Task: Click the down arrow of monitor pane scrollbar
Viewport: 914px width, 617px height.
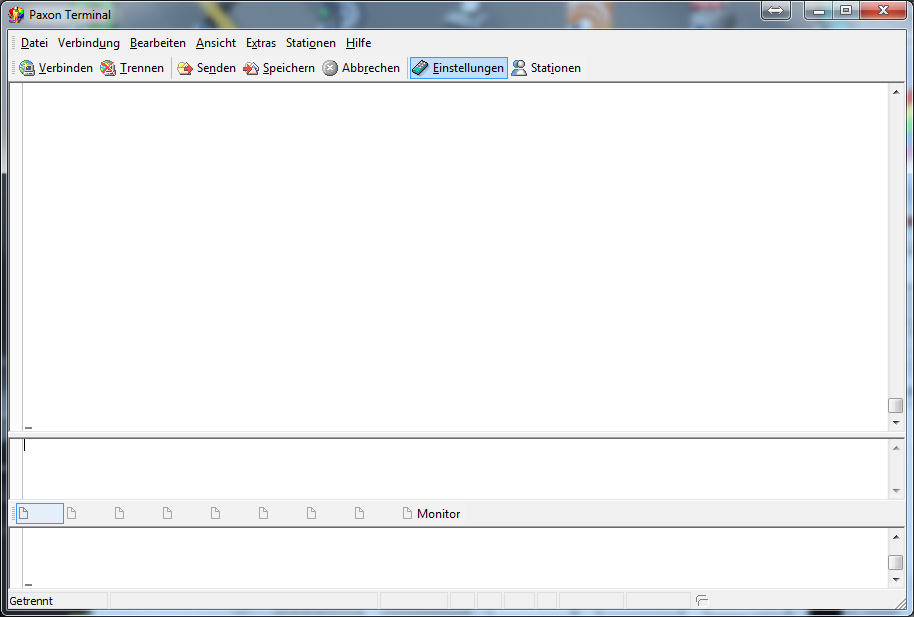Action: click(x=896, y=580)
